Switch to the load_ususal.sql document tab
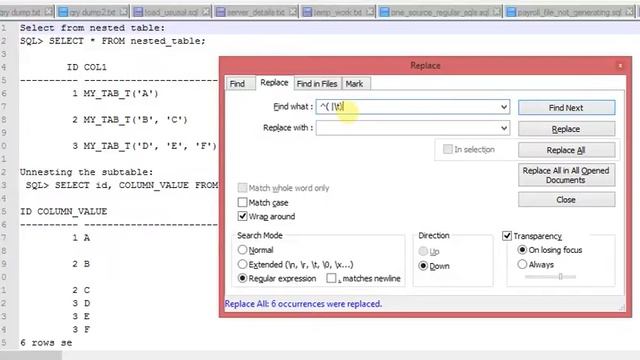Screen dimensions: 640x360 click(x=171, y=12)
